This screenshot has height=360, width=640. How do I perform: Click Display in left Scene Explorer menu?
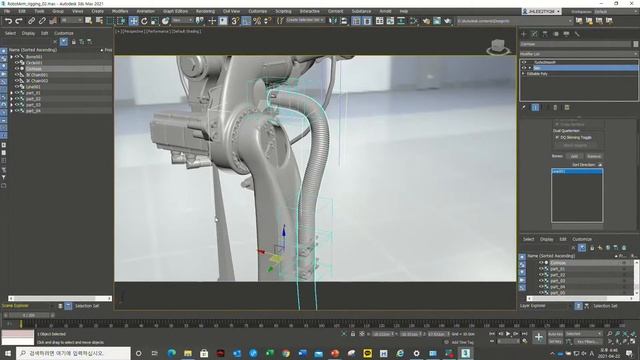pos(28,33)
